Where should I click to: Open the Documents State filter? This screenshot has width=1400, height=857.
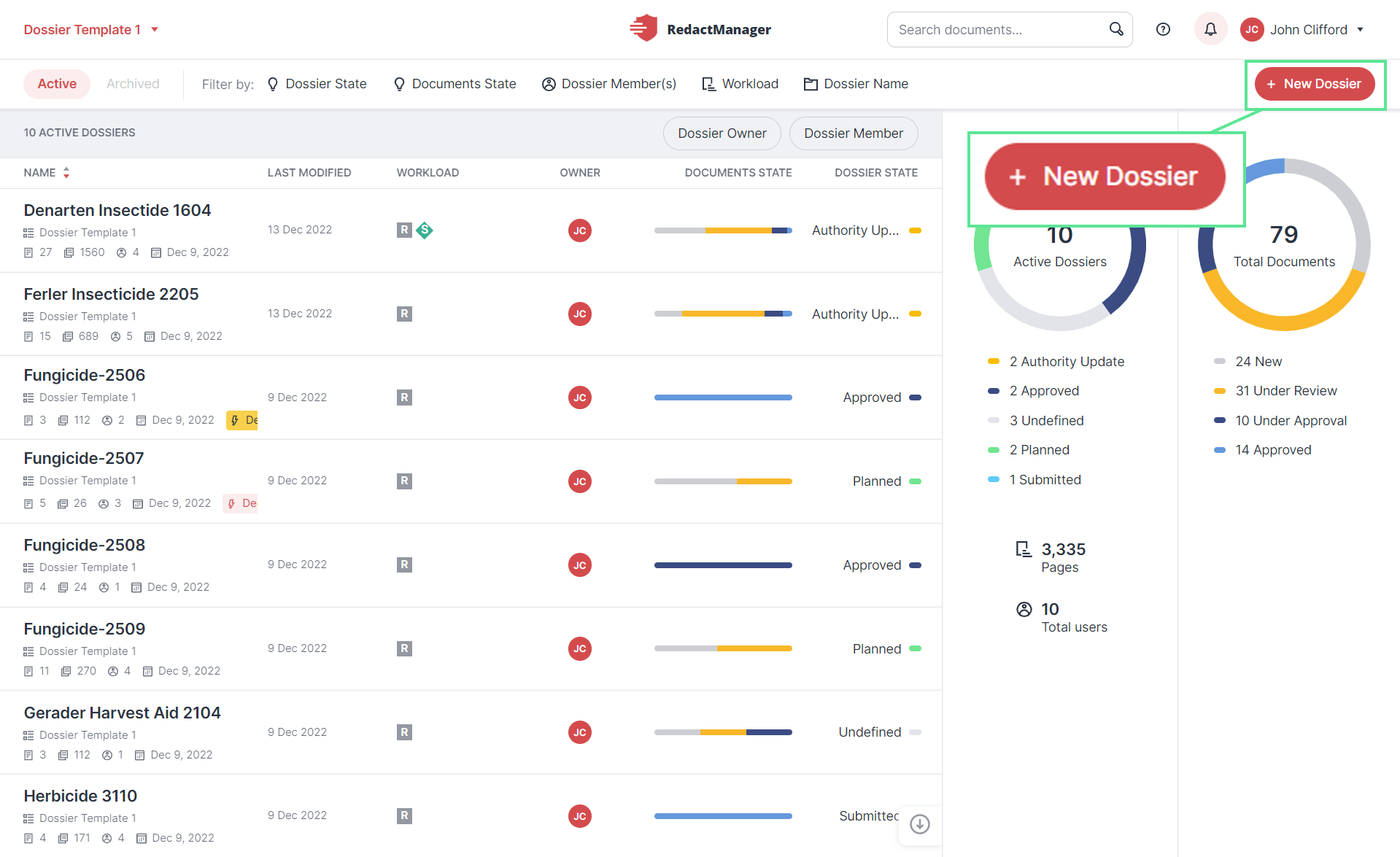coord(455,84)
